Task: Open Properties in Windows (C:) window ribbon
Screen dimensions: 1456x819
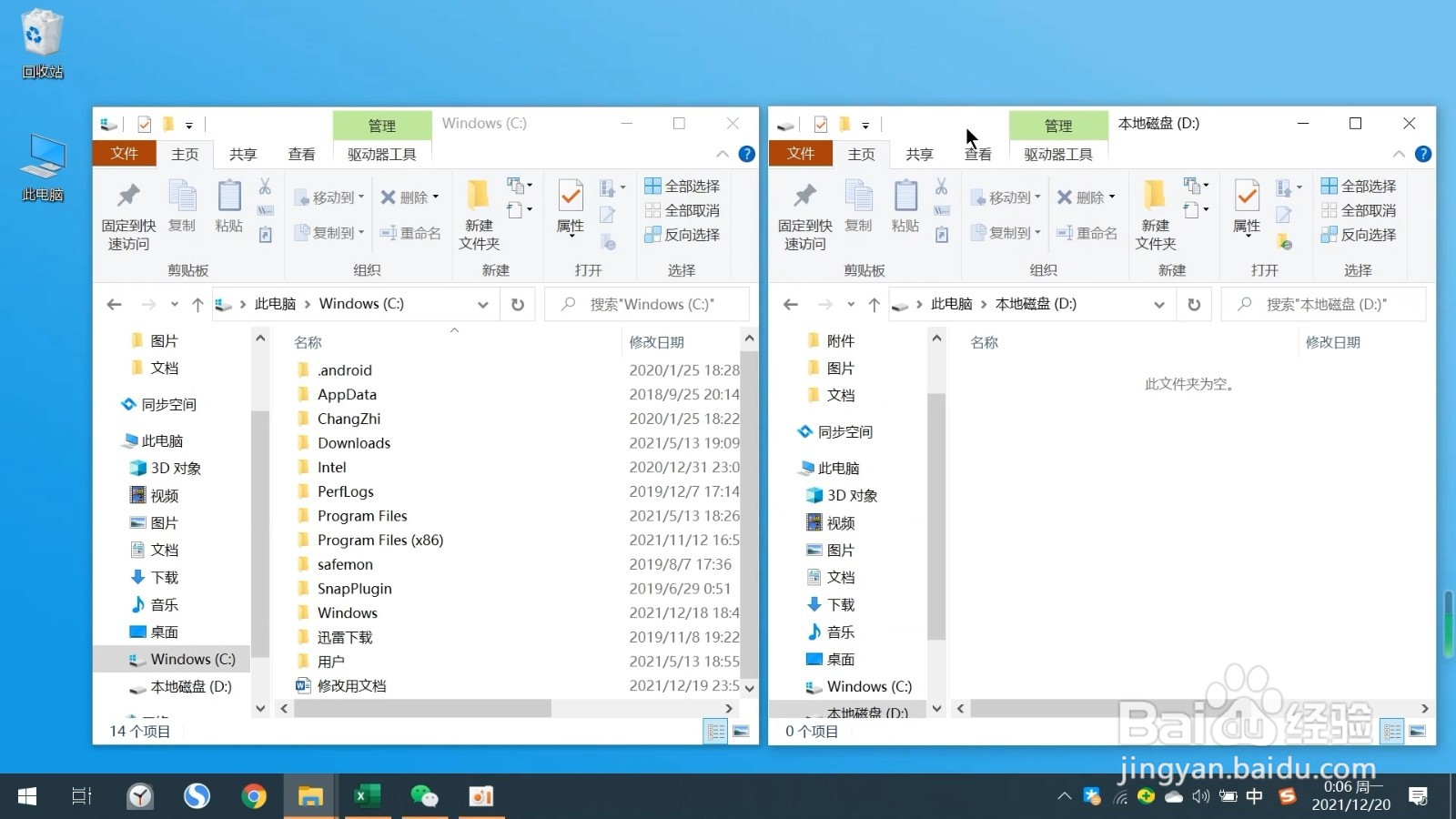Action: point(571,207)
